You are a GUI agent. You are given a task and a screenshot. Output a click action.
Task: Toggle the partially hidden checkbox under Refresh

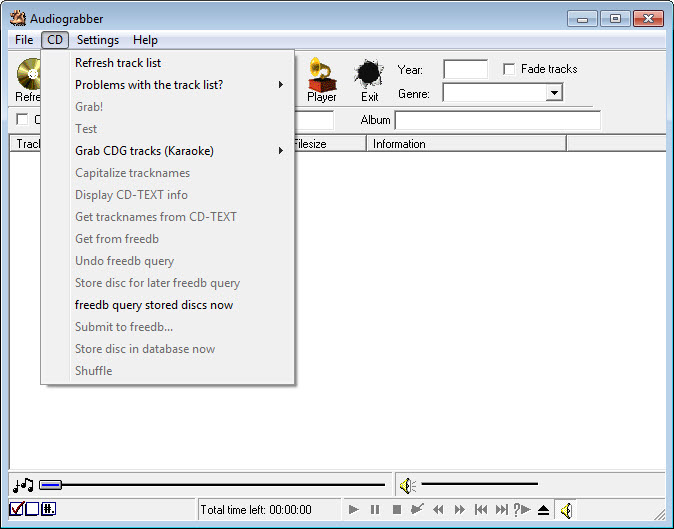(x=22, y=119)
